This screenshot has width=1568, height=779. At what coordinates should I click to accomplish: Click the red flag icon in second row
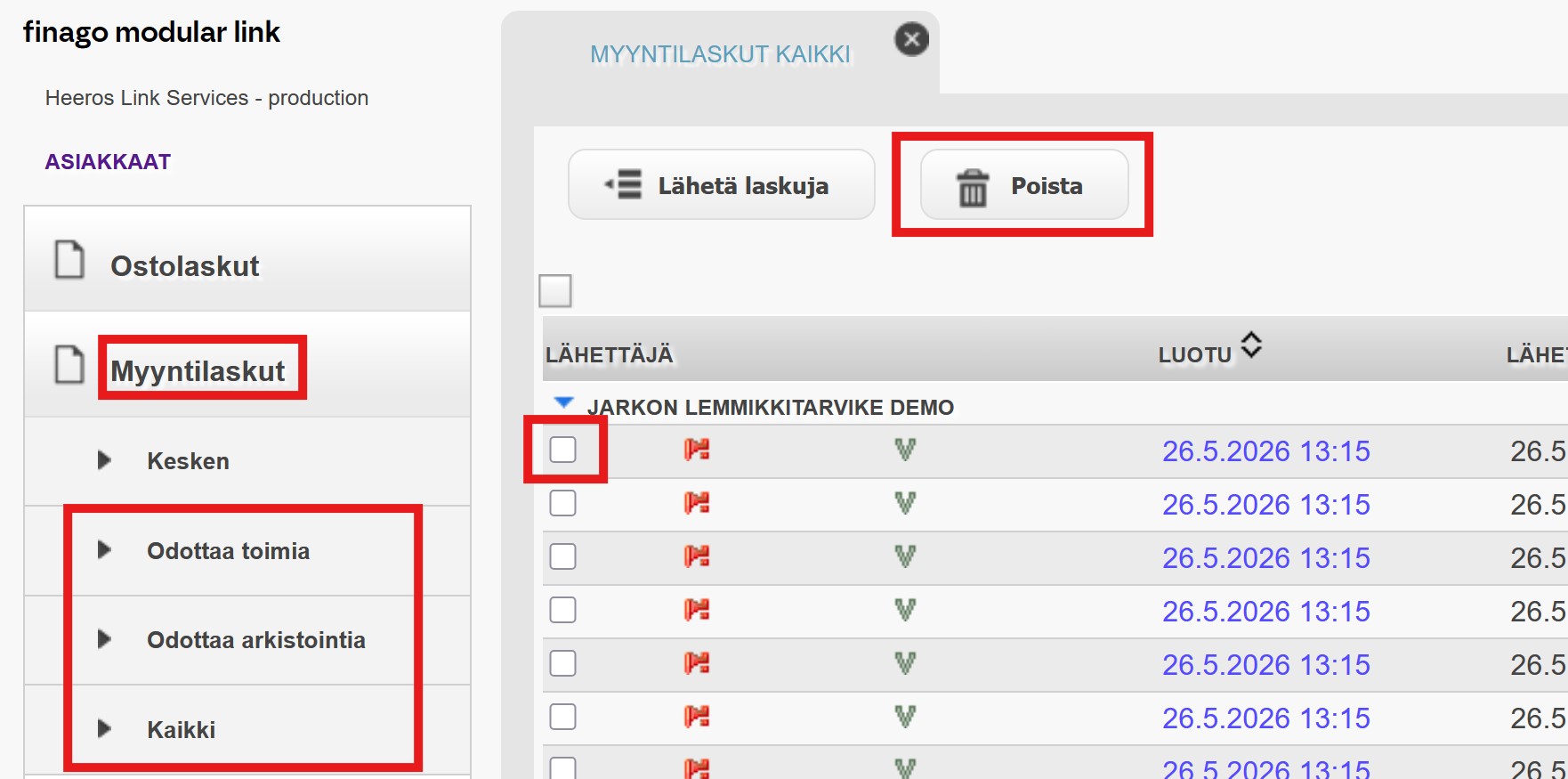pos(697,503)
